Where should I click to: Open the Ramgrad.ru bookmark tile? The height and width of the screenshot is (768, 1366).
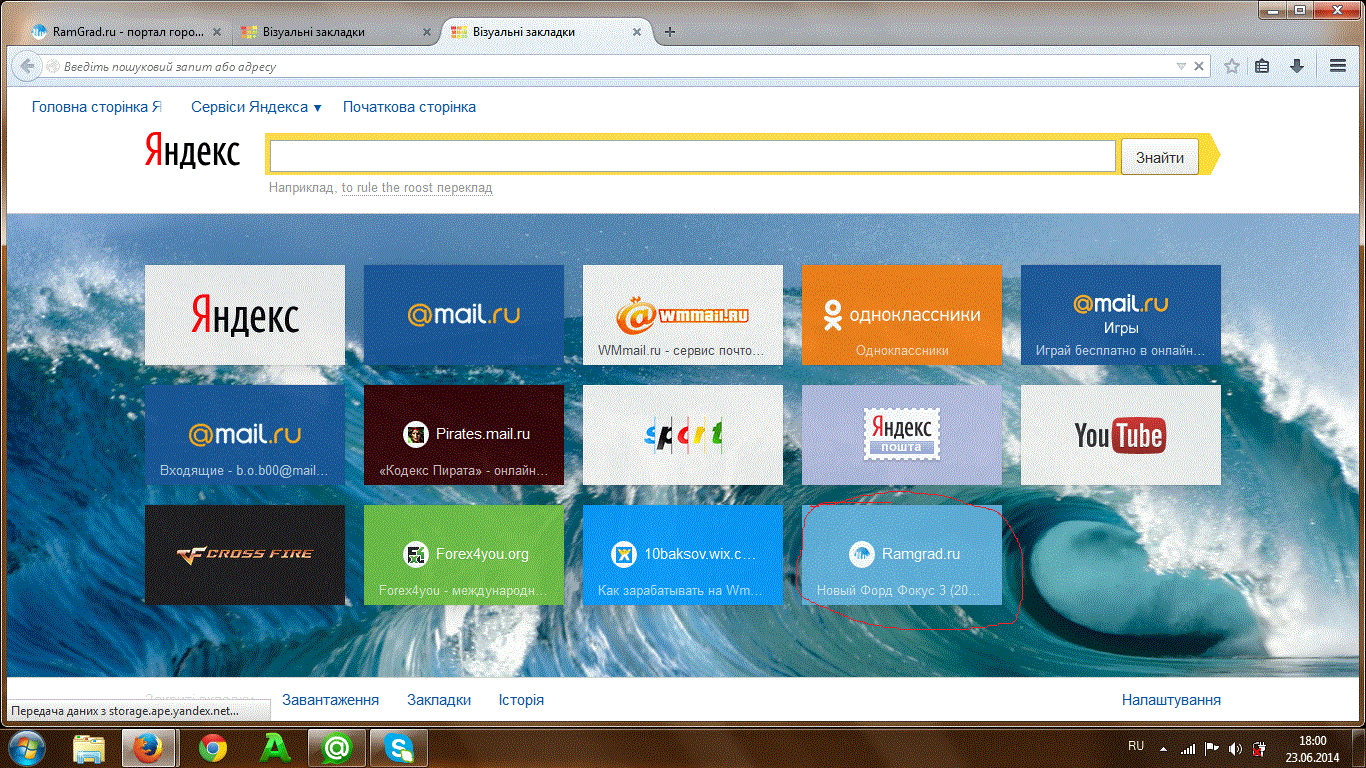[902, 555]
